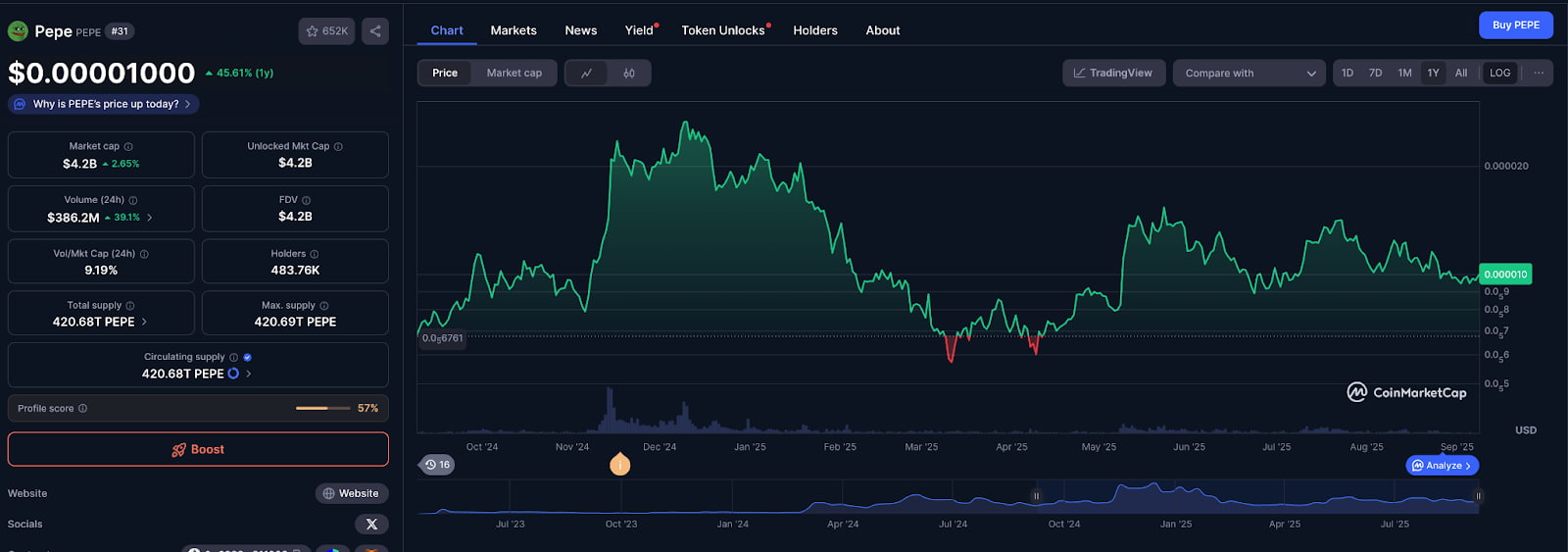Click the 45.61% (1y) change label
Screen dimensions: 1568x552
pyautogui.click(x=240, y=73)
